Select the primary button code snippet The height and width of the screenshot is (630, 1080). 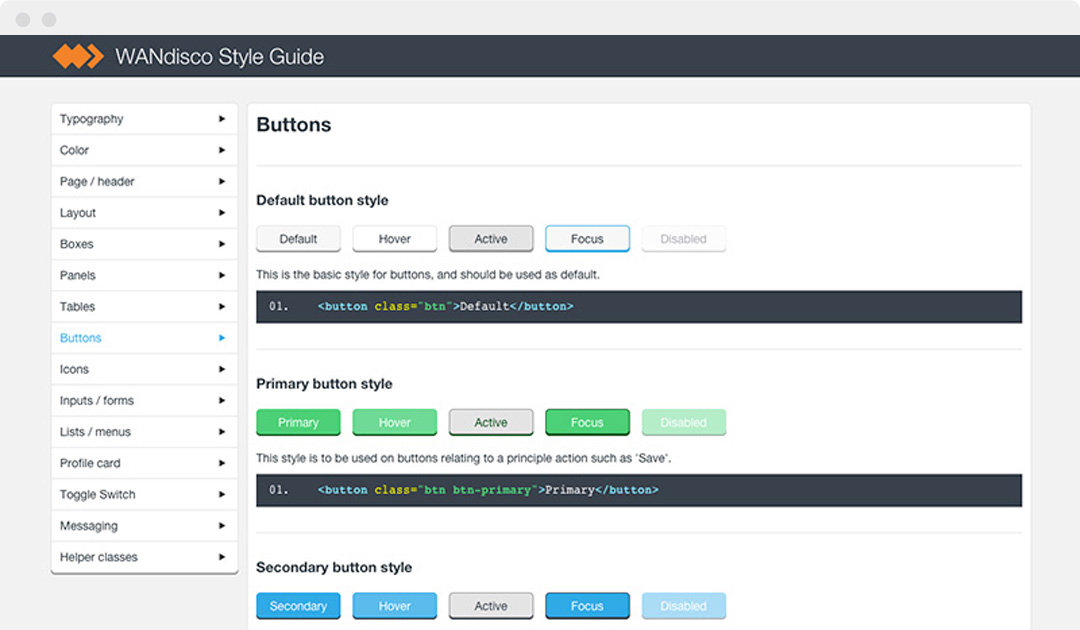tap(638, 490)
